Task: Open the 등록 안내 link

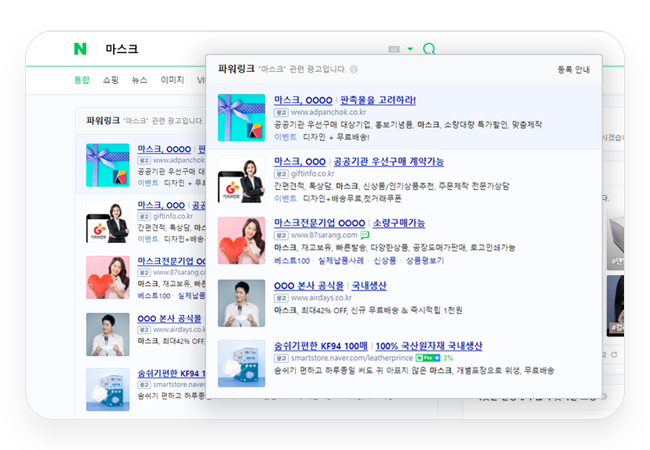Action: pos(573,70)
